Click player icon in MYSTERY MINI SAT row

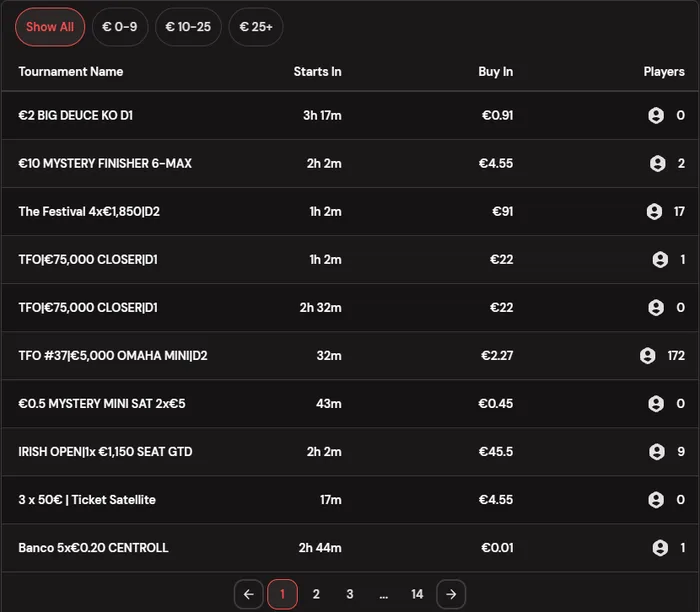[x=656, y=404]
